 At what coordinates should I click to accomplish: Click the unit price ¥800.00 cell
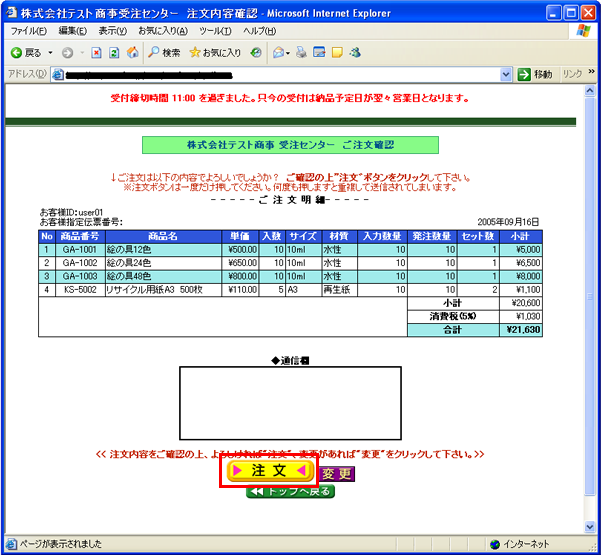coord(240,276)
